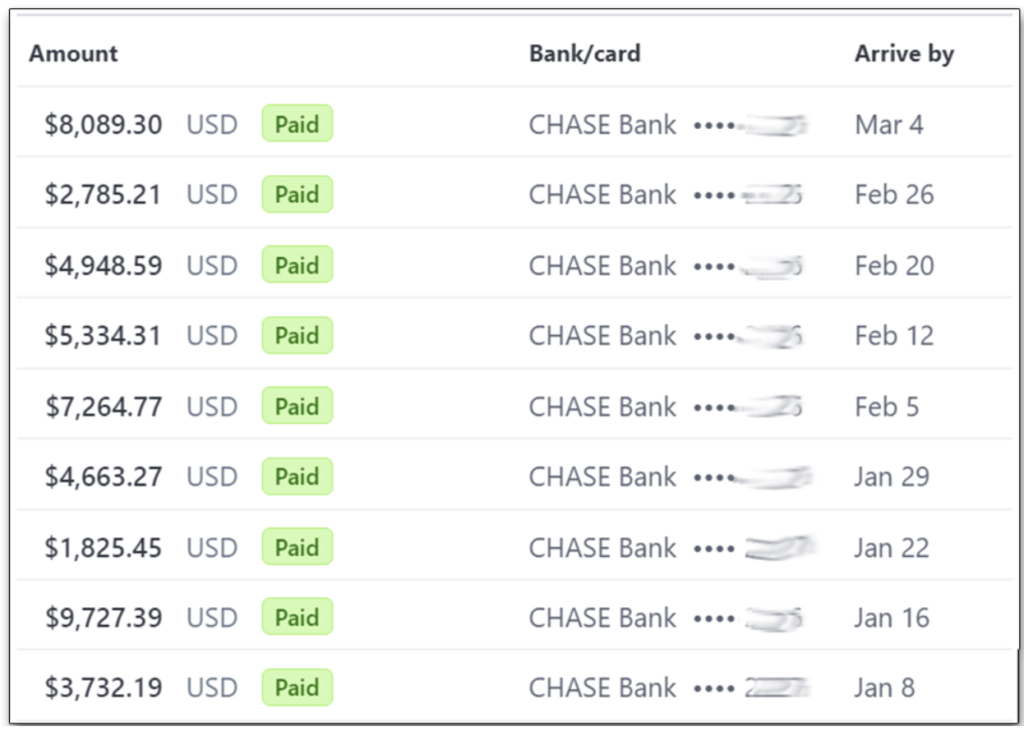Open the $2,785.21 payout amount
Screen dimensions: 1024x731
pyautogui.click(x=103, y=195)
